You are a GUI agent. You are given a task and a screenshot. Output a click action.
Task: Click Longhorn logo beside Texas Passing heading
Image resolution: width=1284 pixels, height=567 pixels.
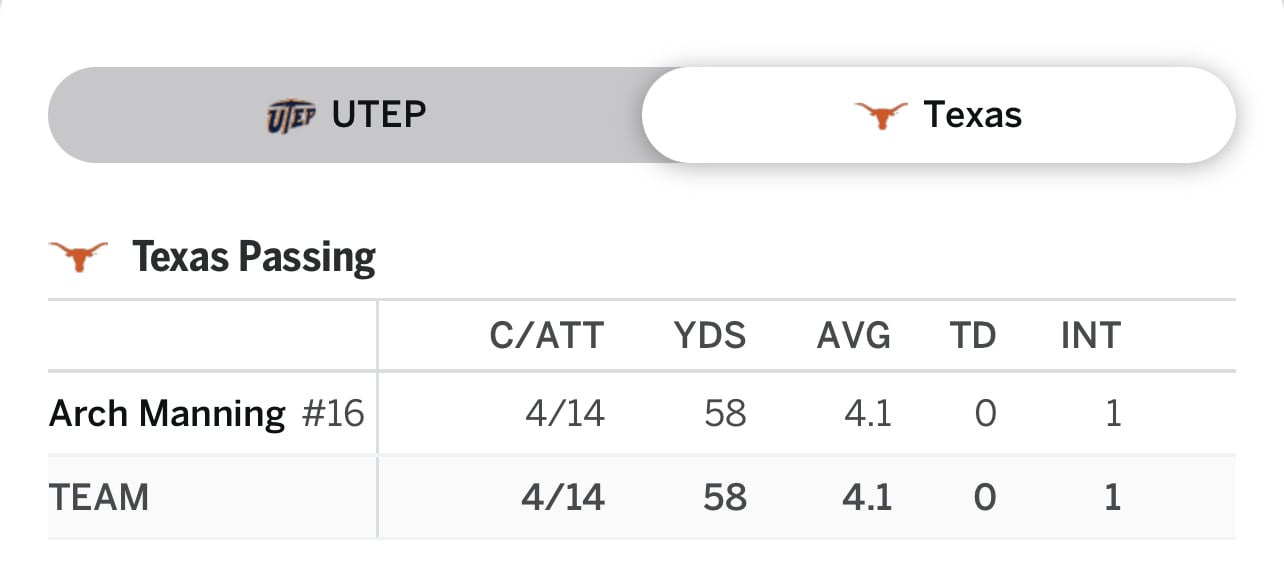[x=78, y=257]
